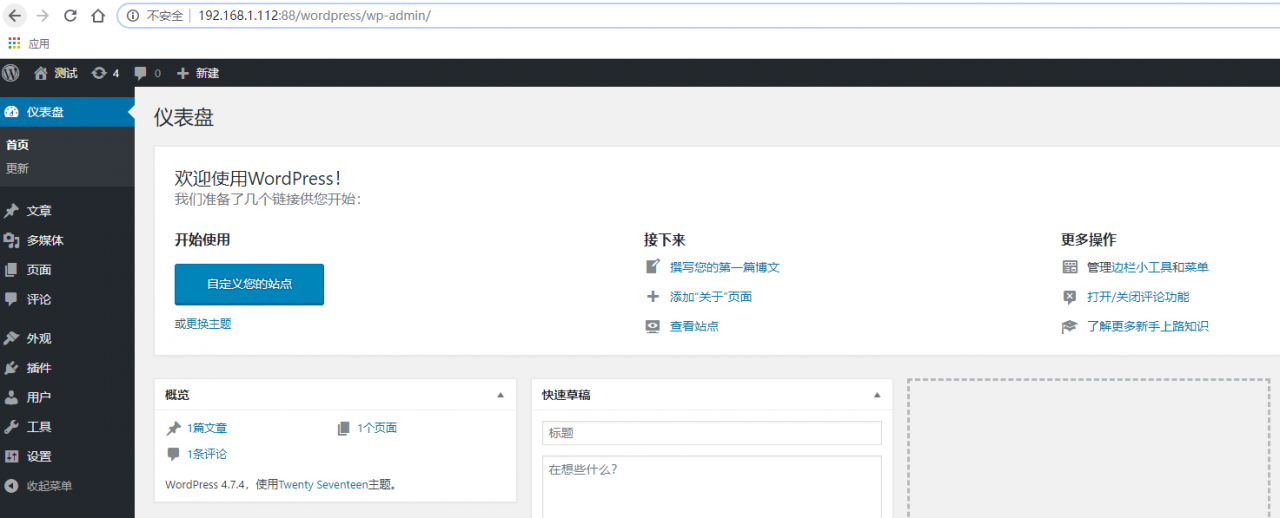The height and width of the screenshot is (518, 1280).
Task: Click the 菜单 link in 更多操作
Action: [x=1197, y=267]
